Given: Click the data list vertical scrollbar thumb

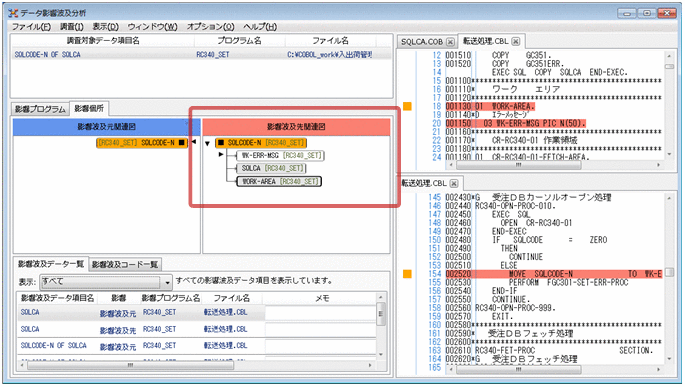Looking at the screenshot, I should (x=381, y=315).
